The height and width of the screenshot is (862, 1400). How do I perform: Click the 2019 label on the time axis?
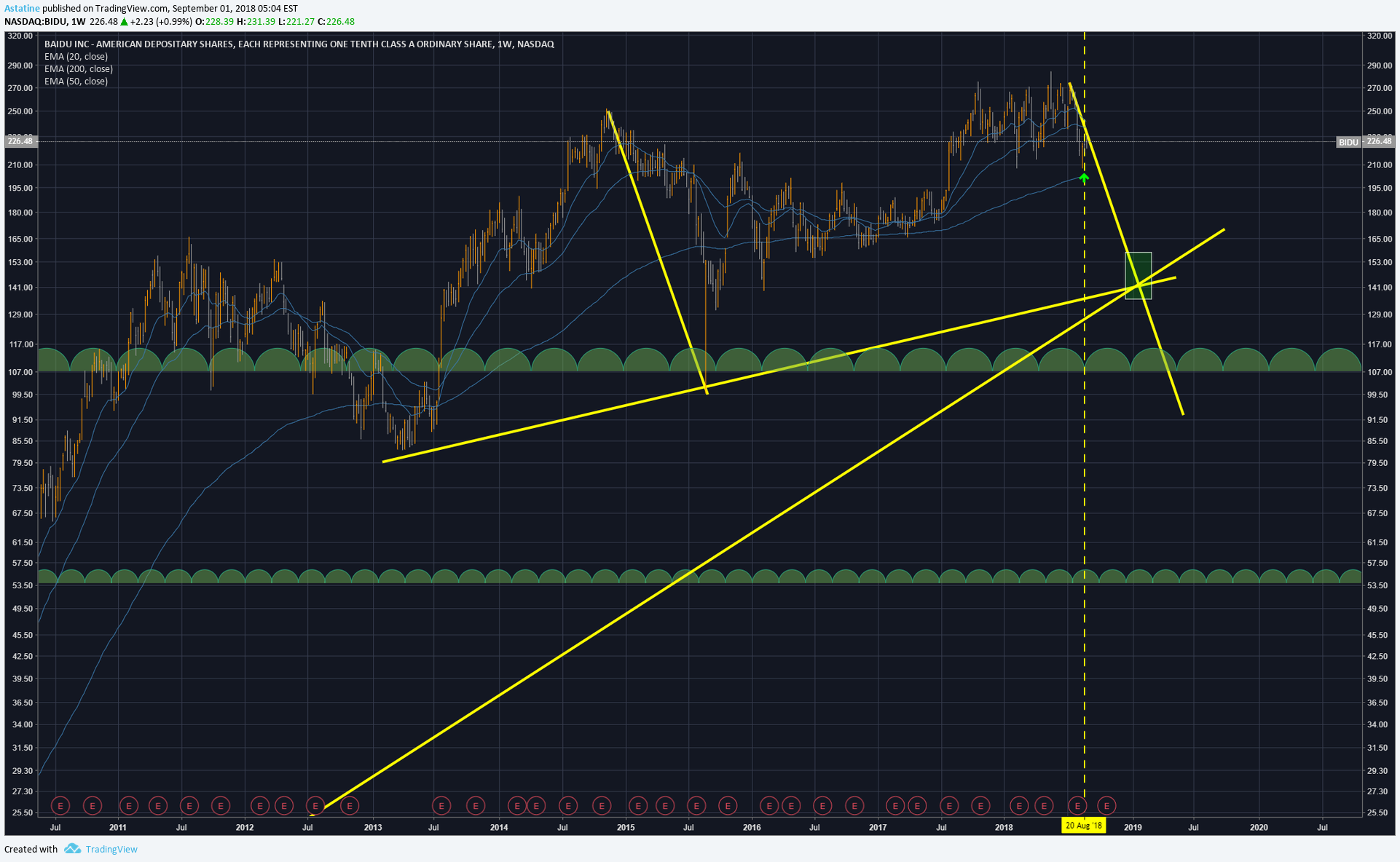(x=1133, y=827)
